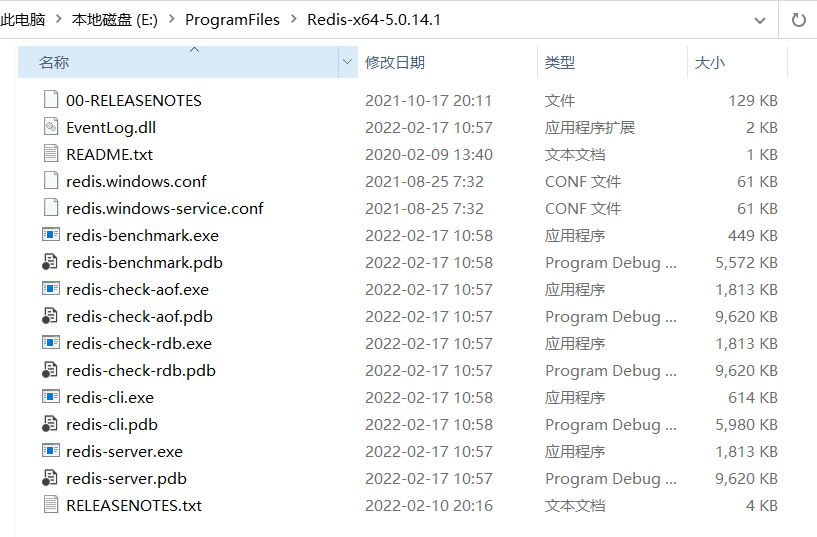Sort files by 类型 column header

coord(559,62)
